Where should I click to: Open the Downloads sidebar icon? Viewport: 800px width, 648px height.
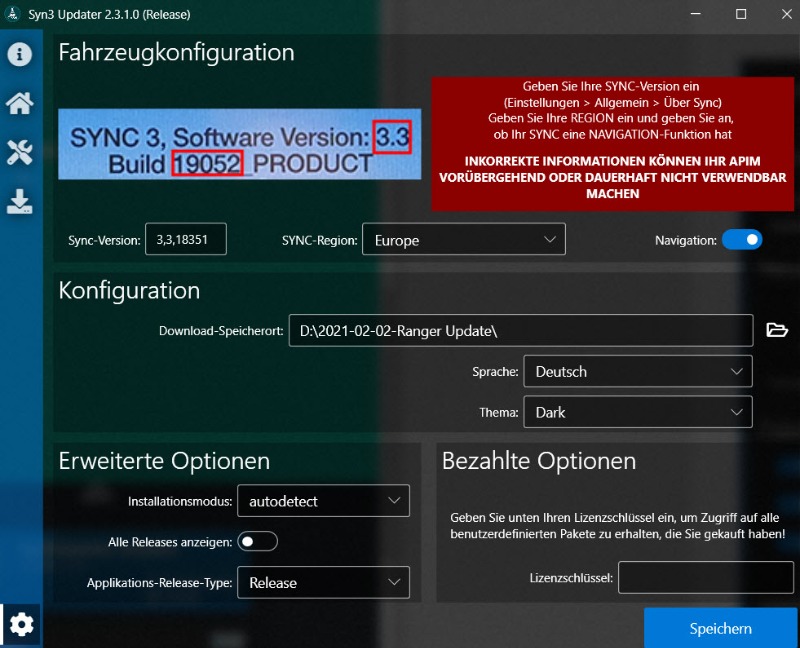(19, 202)
